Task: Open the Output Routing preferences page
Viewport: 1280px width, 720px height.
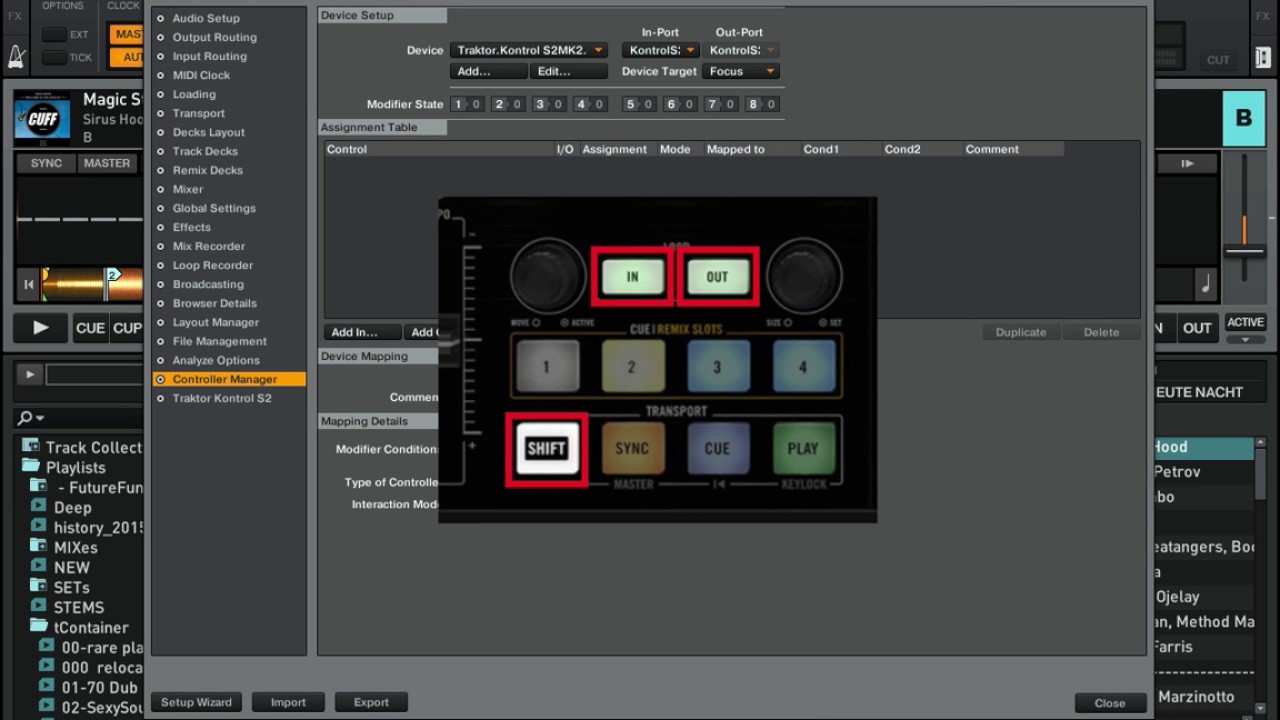Action: (214, 37)
